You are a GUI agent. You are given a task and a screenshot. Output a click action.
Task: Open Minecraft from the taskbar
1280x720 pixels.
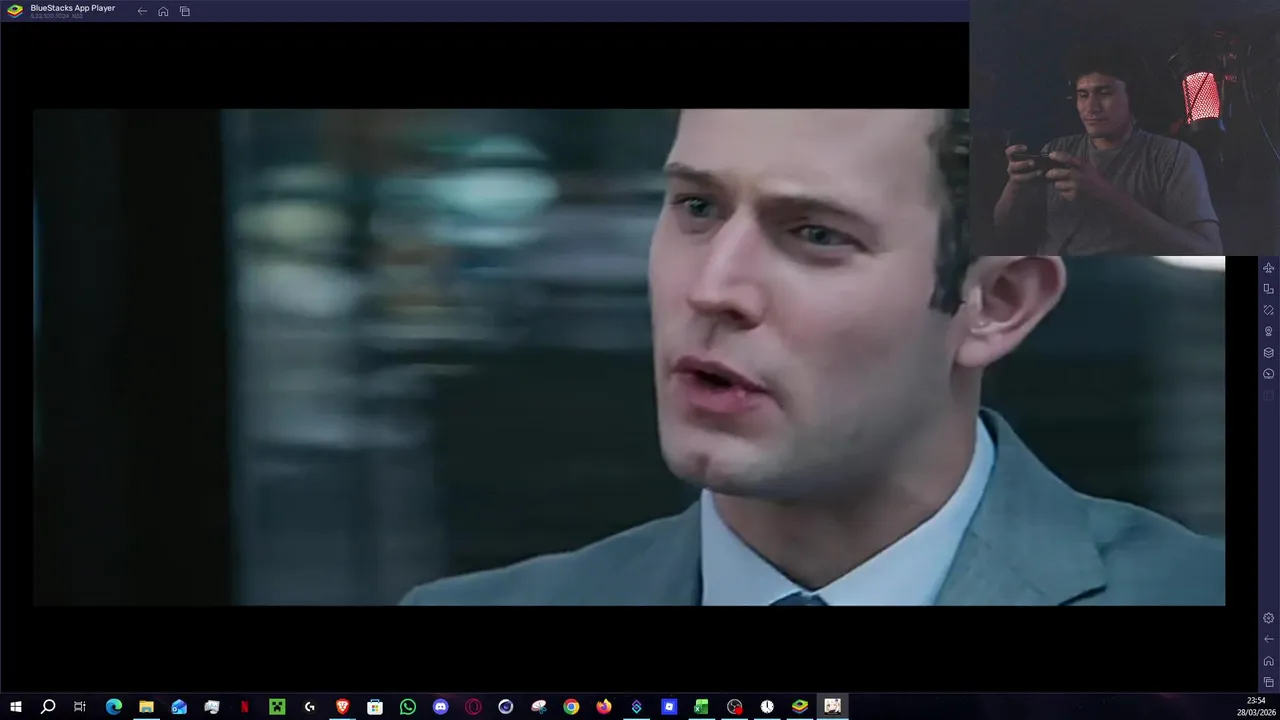pos(277,706)
